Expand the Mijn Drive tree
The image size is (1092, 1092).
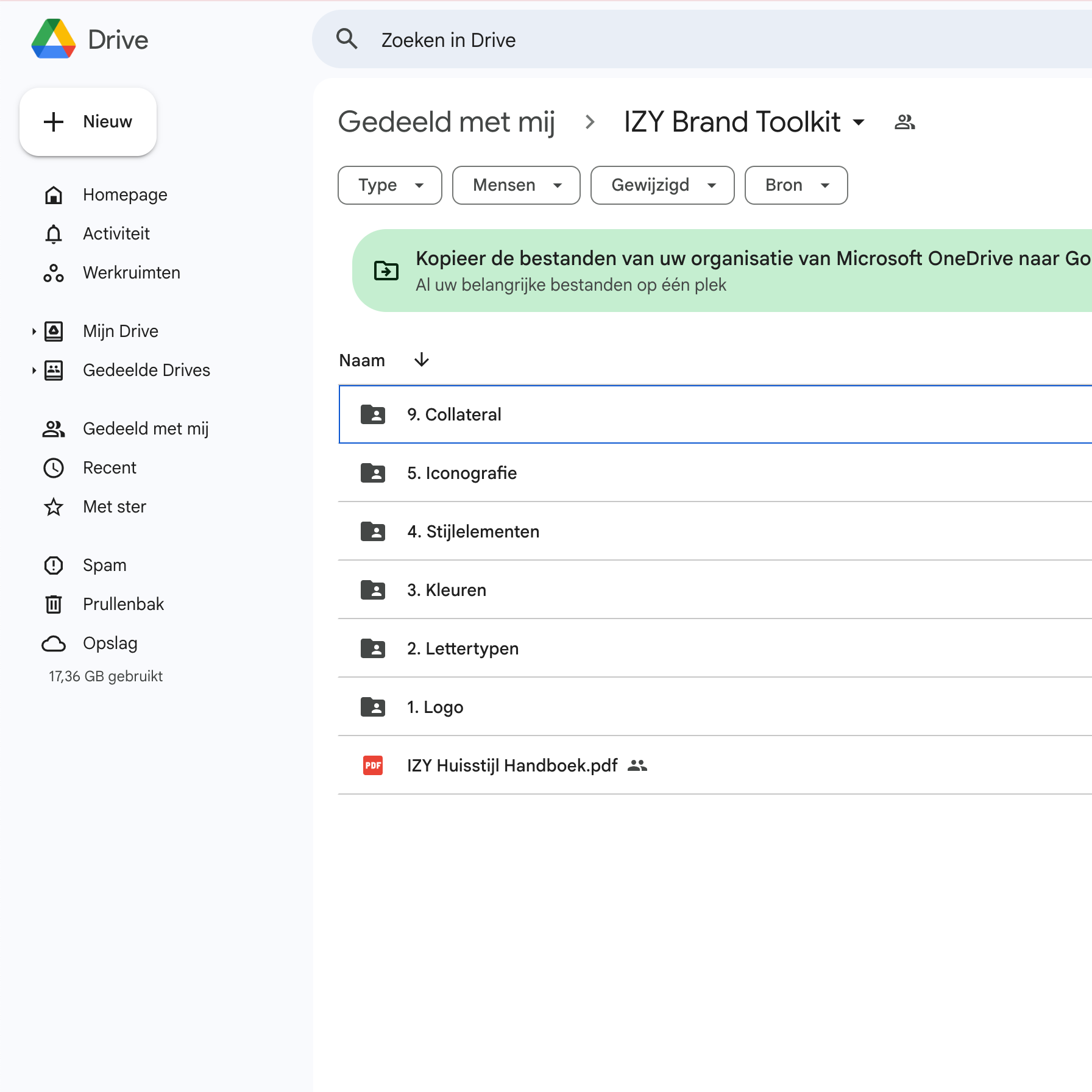tap(34, 331)
